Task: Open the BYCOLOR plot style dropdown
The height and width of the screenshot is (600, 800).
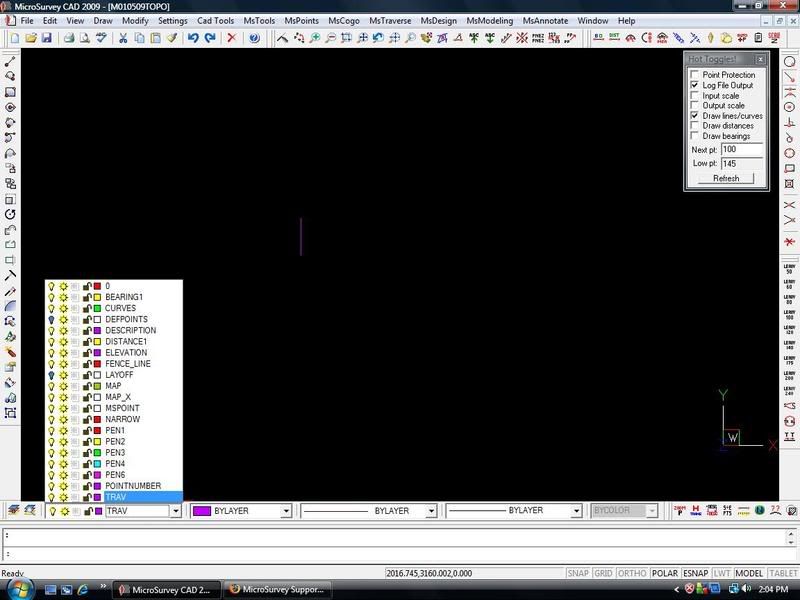Action: pos(652,511)
